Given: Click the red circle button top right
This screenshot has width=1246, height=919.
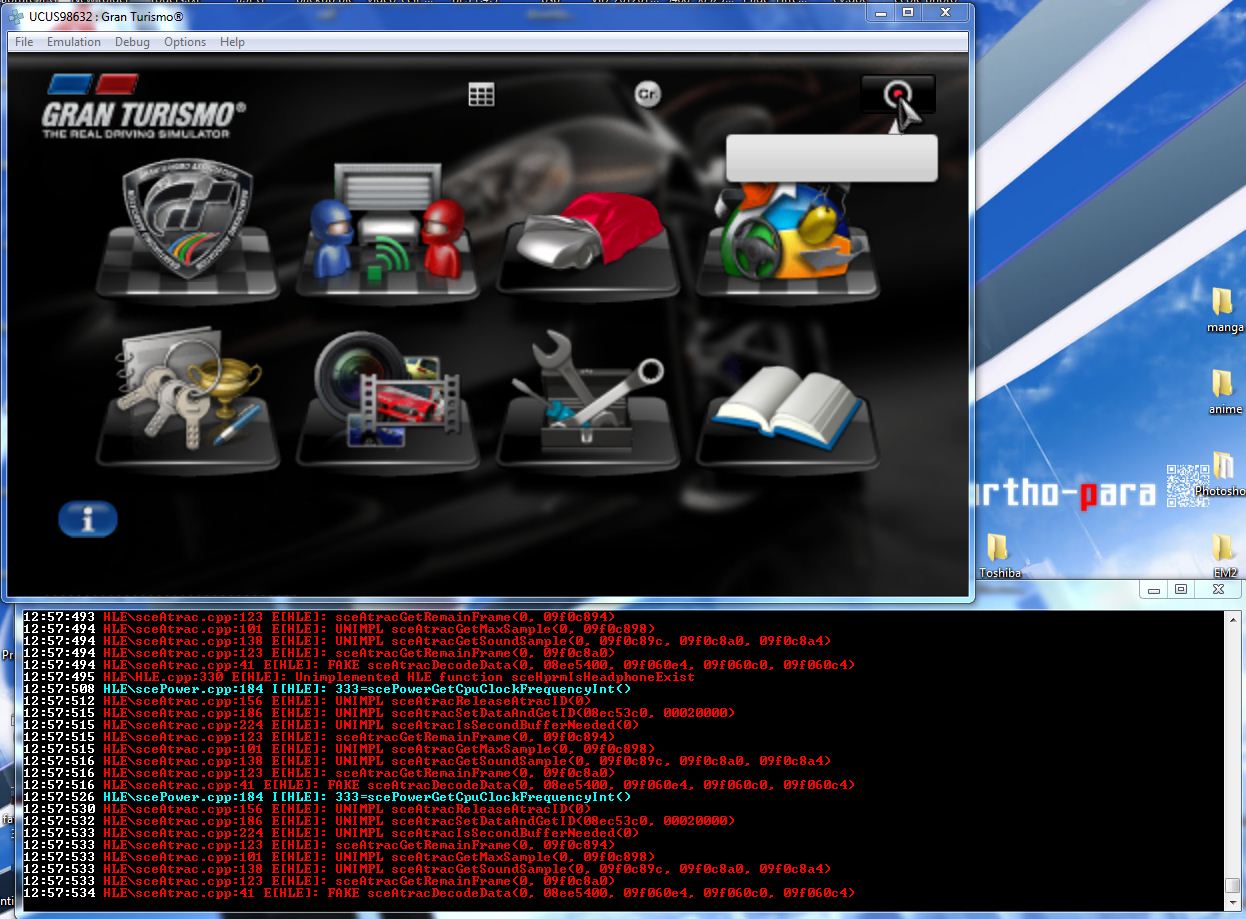Looking at the screenshot, I should [x=897, y=94].
